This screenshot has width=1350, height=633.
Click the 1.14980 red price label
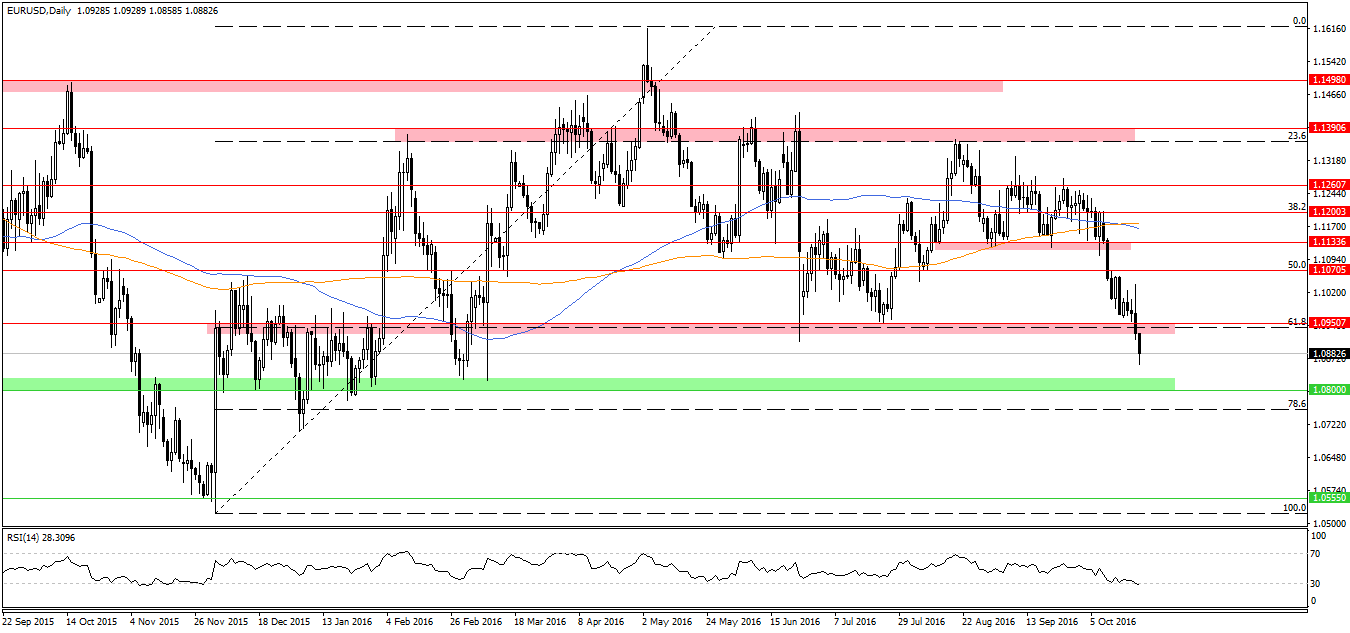point(1328,81)
